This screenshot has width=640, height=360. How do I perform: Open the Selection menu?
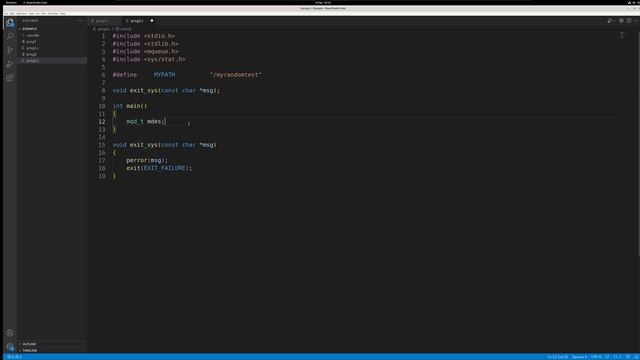point(22,13)
